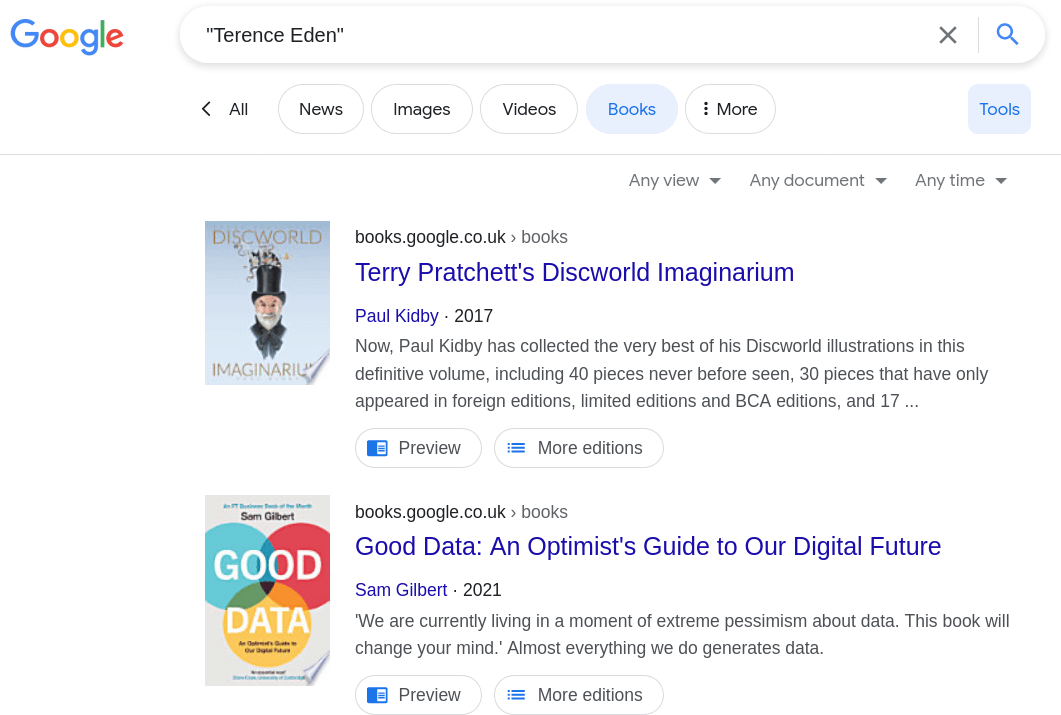Open the Any document filter dropdown

(817, 181)
